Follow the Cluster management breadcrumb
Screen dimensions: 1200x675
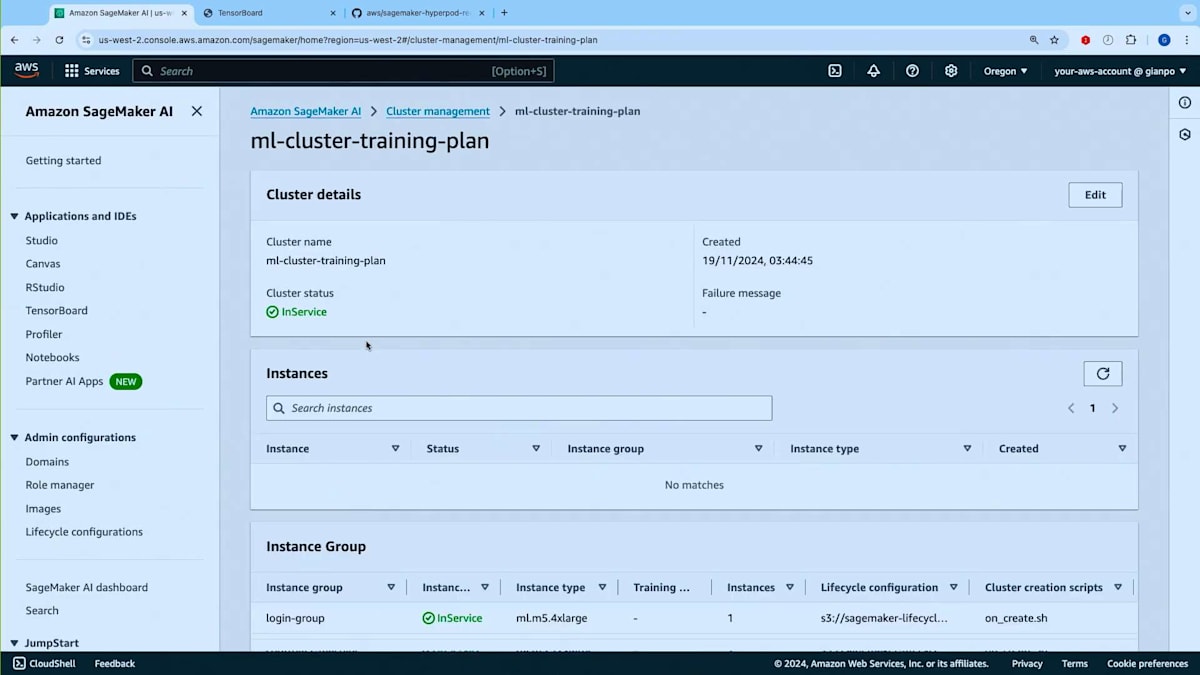(438, 111)
